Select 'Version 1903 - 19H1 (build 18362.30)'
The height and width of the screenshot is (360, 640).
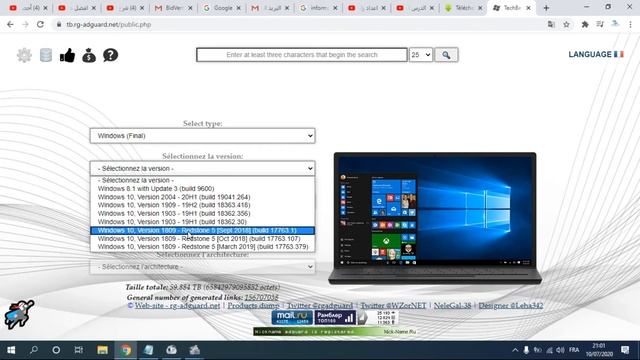click(x=202, y=222)
